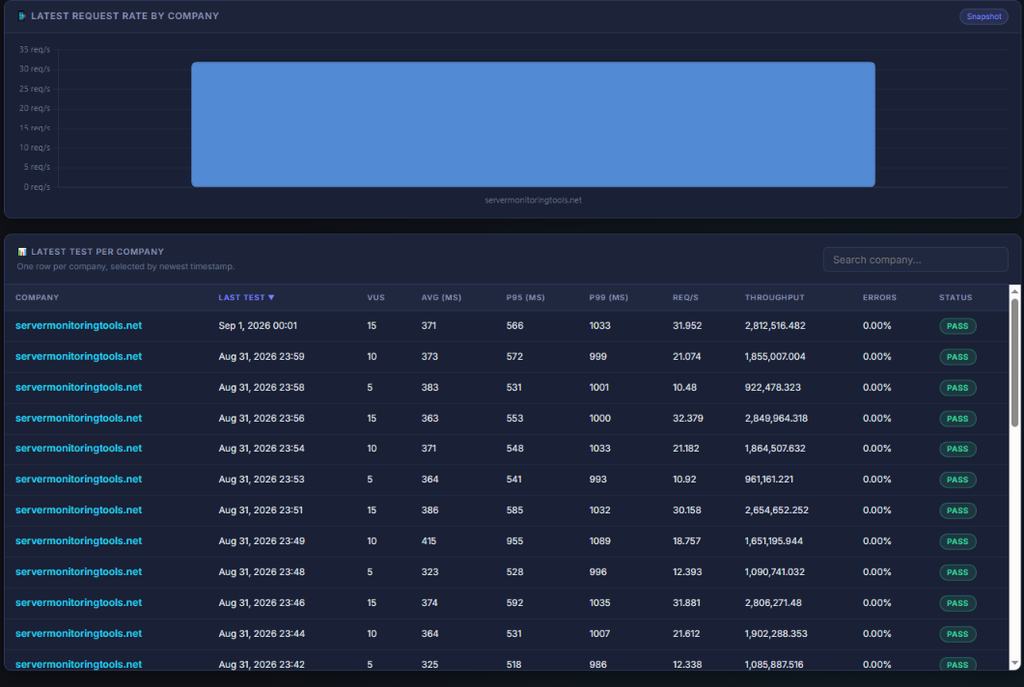
Task: Open servermonitoringtools.net link in Aug 31 23:46 row
Action: point(78,602)
